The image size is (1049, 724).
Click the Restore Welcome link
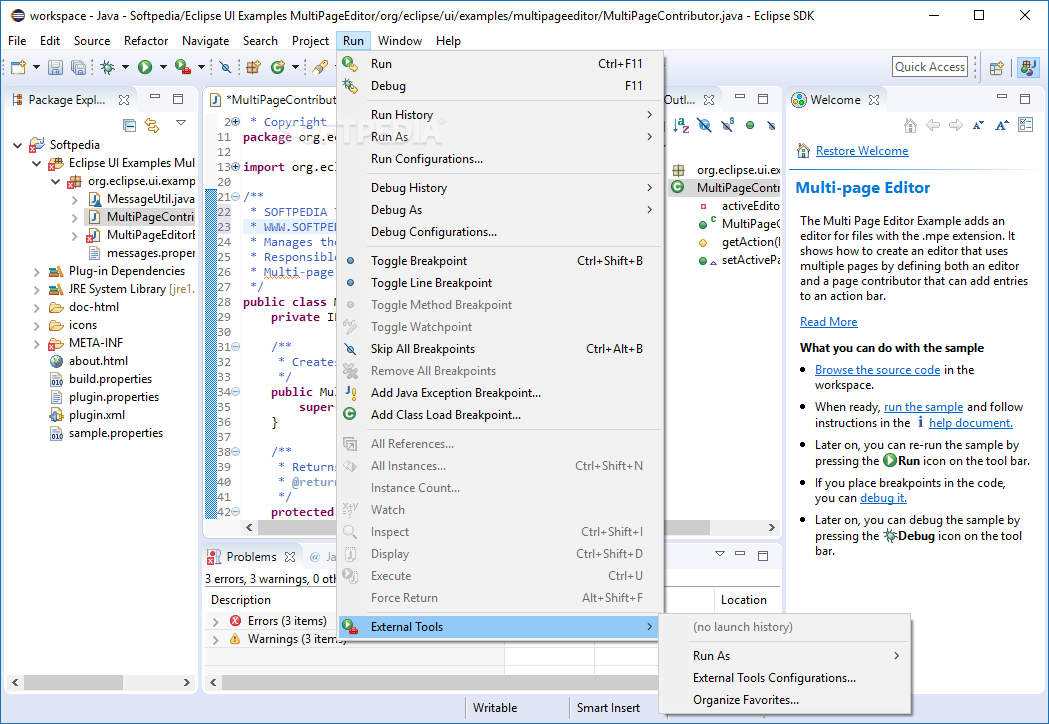862,151
